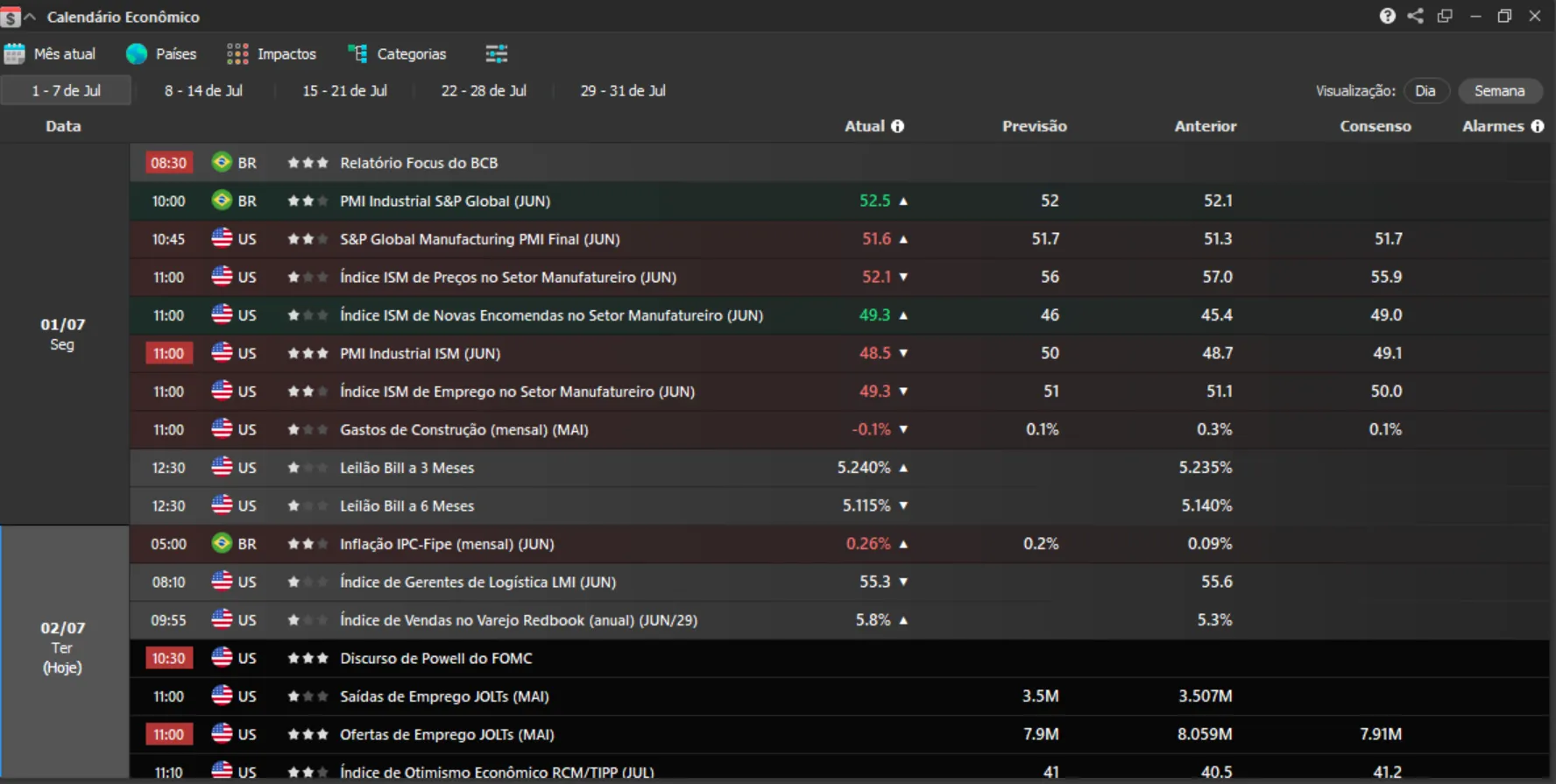Open Índice de Vendas no Varejo Redbook event
Screen dimensions: 1556x784
[519, 620]
